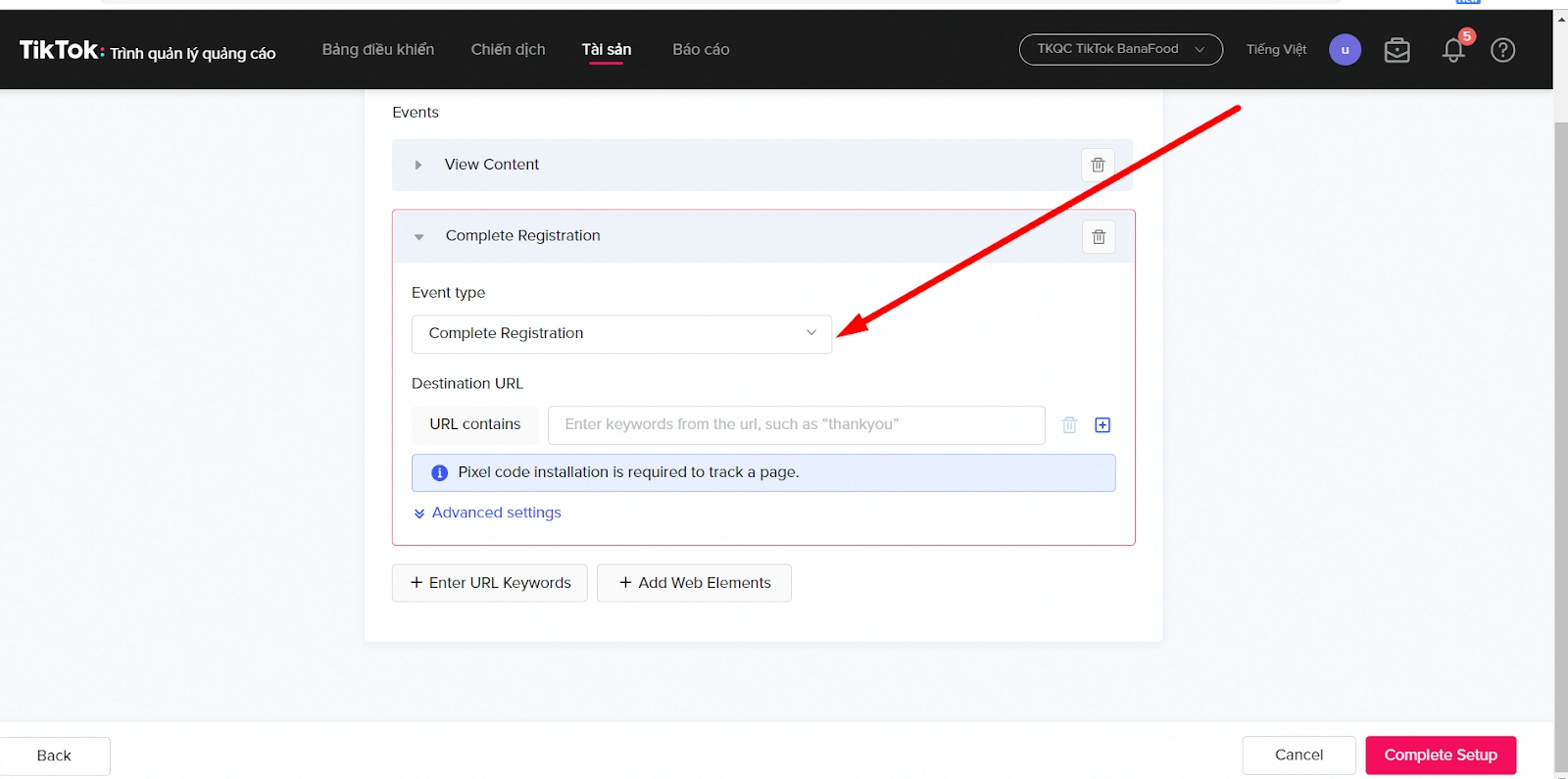Expand Advanced settings
1568x779 pixels.
487,512
